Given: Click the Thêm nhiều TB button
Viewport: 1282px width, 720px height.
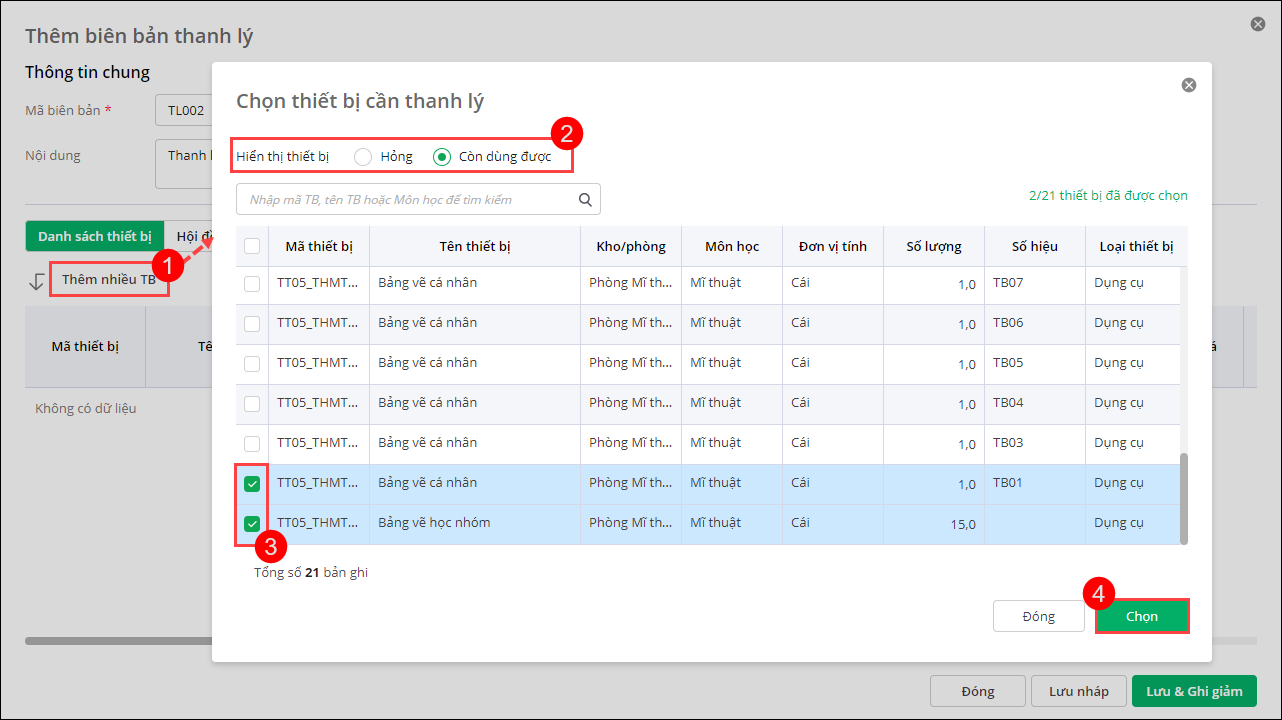Looking at the screenshot, I should [108, 280].
